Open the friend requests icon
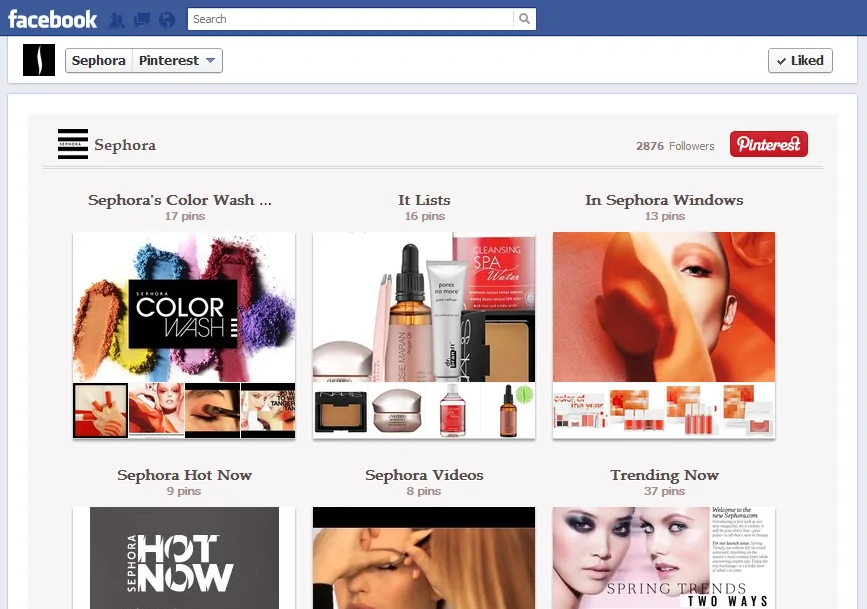The width and height of the screenshot is (867, 609). click(116, 20)
